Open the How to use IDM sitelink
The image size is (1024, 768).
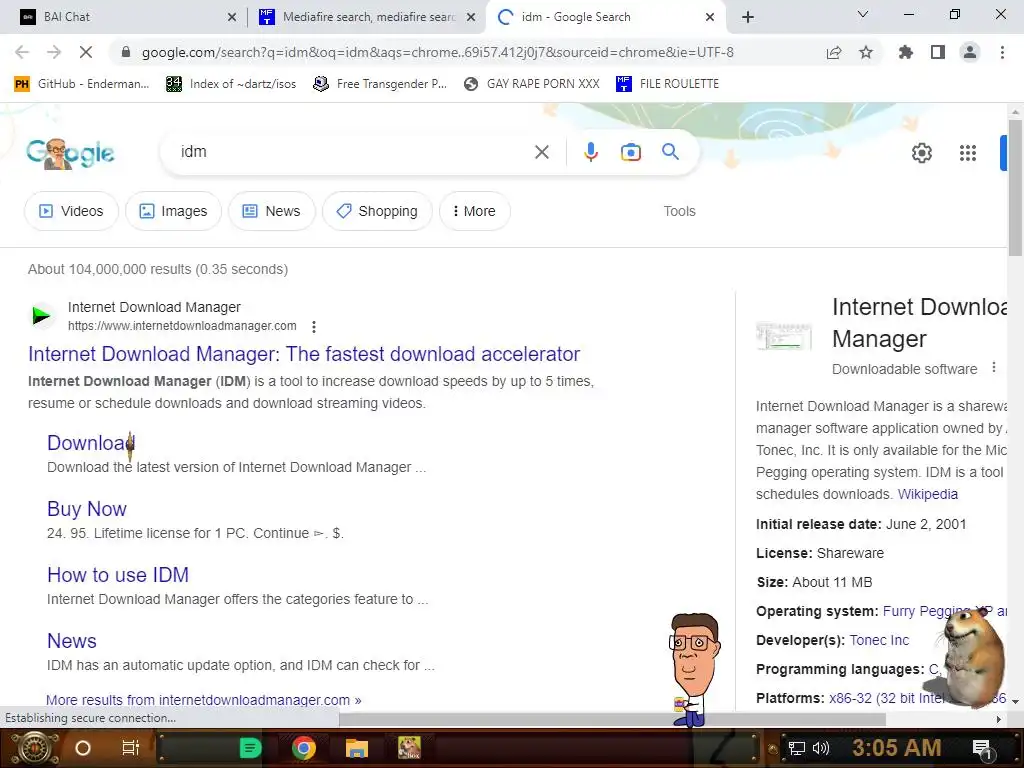coord(118,575)
